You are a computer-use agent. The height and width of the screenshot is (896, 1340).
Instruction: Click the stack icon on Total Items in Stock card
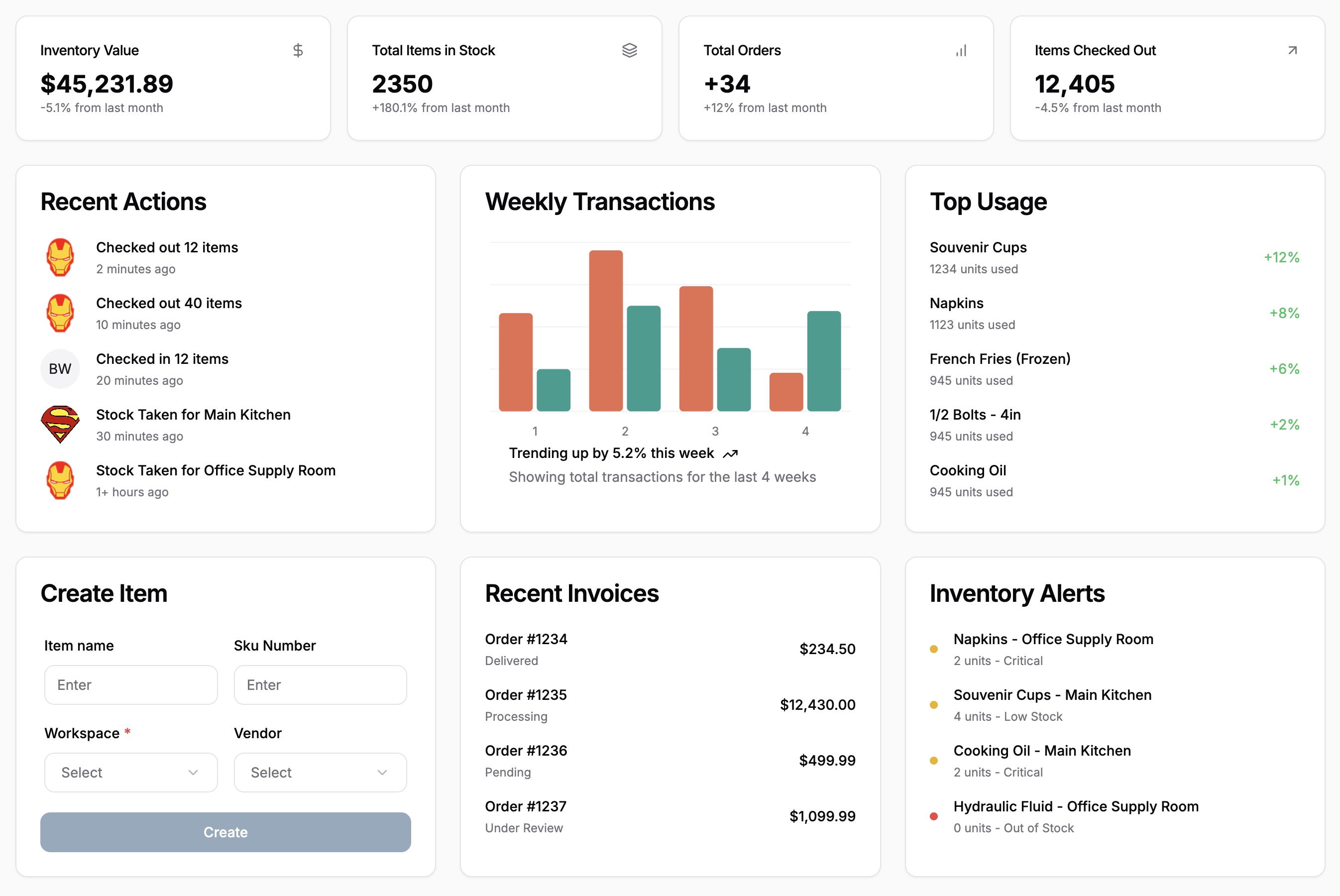pos(629,50)
